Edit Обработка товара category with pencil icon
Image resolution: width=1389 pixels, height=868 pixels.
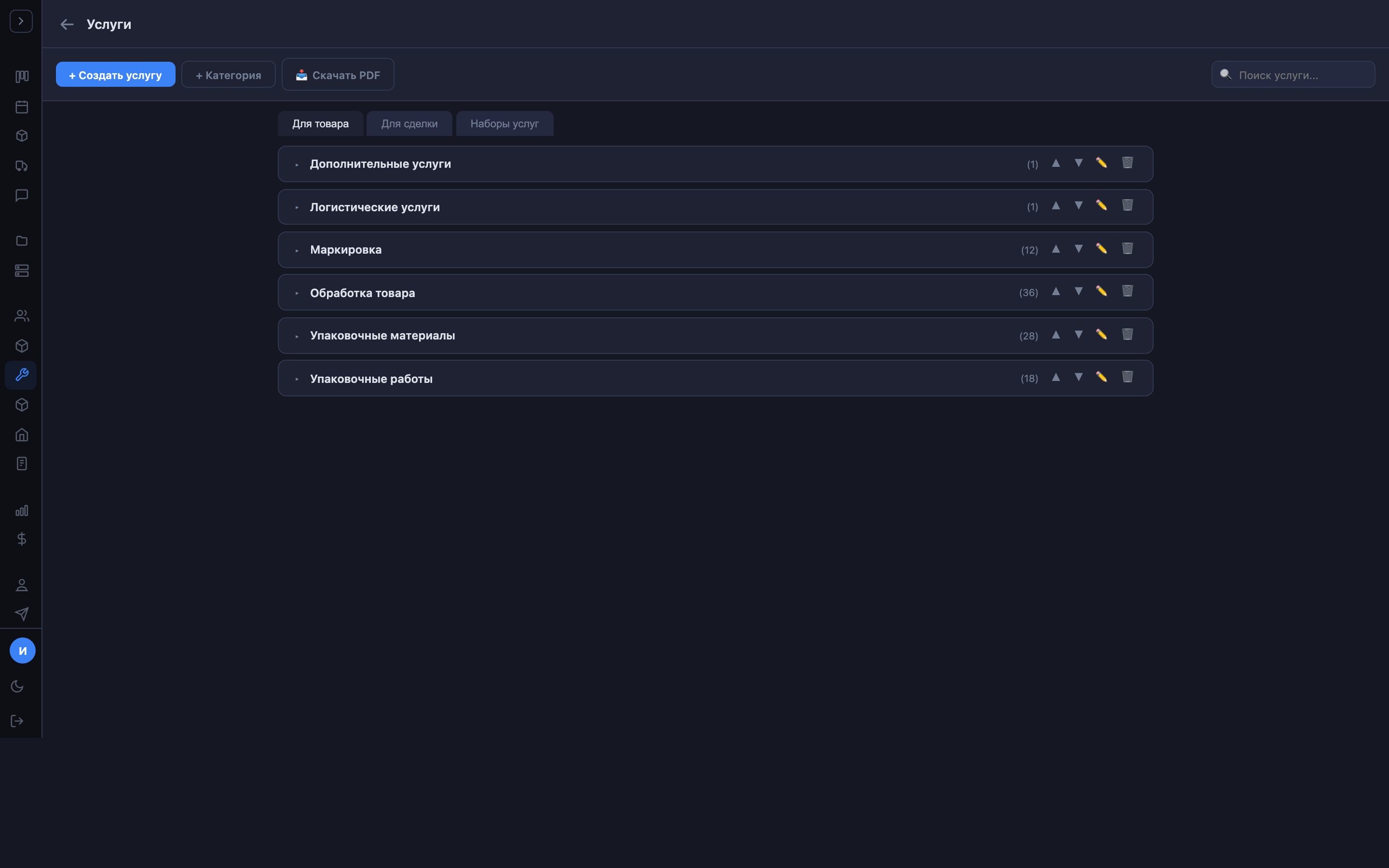tap(1101, 292)
